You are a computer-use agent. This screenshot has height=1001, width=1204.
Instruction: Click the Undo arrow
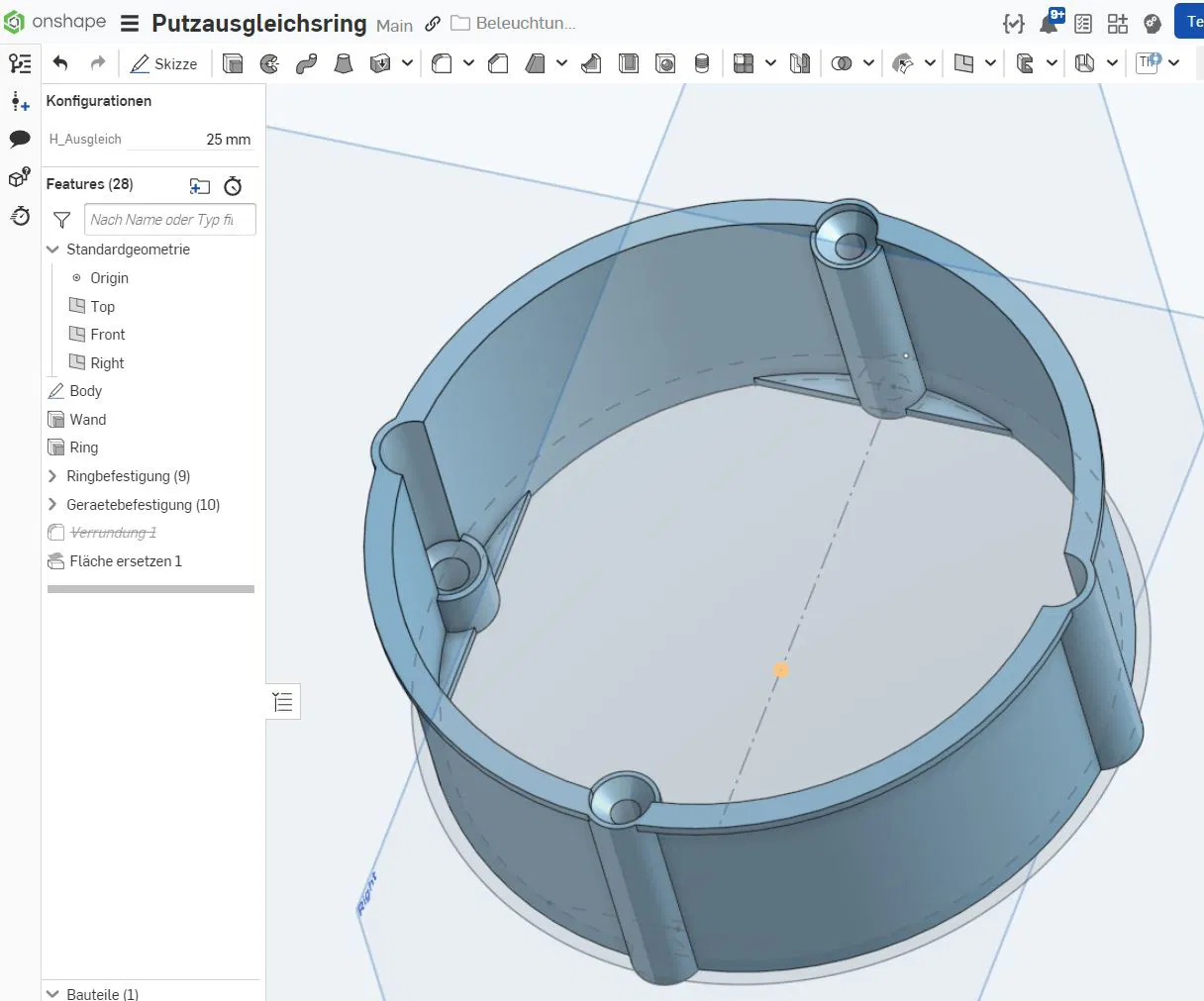60,63
